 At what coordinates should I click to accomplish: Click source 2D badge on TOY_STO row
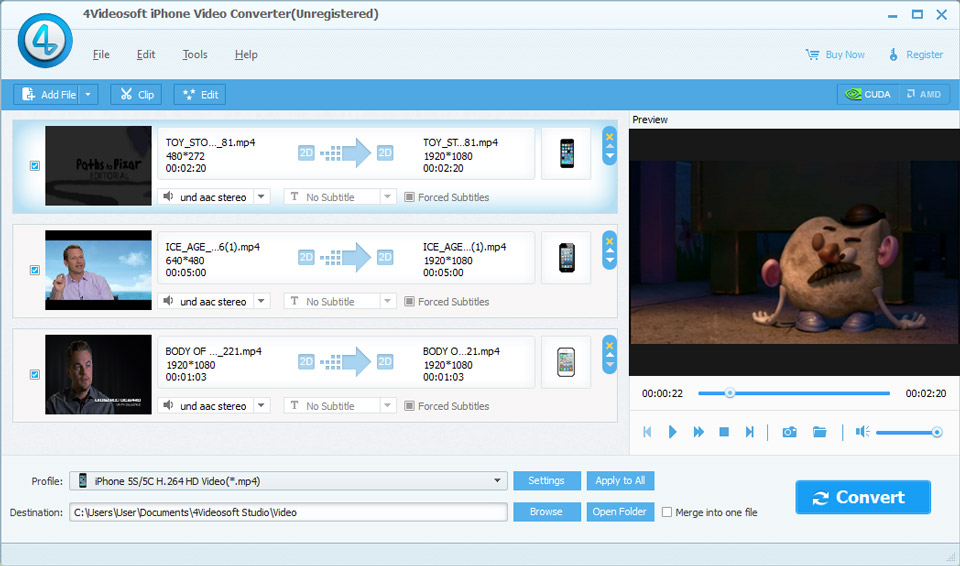pos(306,153)
